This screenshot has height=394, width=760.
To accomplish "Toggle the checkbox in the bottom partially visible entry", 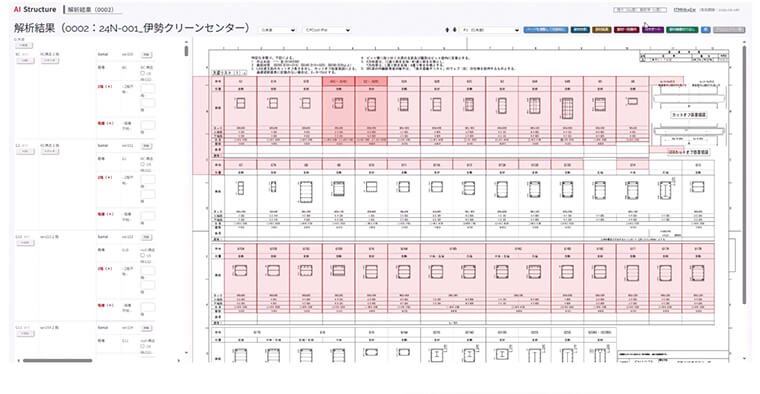I will 142,347.
